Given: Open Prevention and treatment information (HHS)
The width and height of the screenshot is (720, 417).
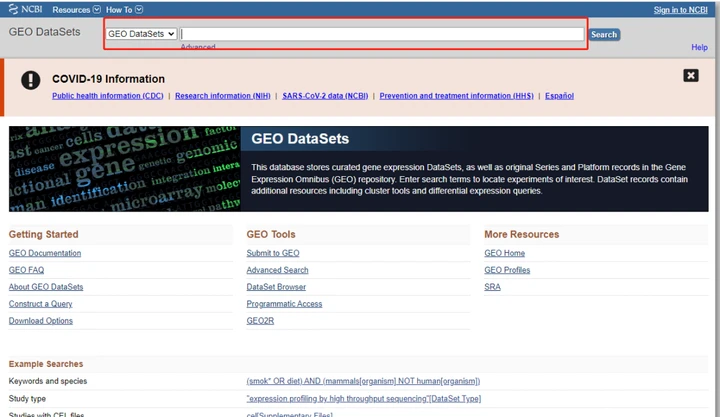Looking at the screenshot, I should 456,96.
